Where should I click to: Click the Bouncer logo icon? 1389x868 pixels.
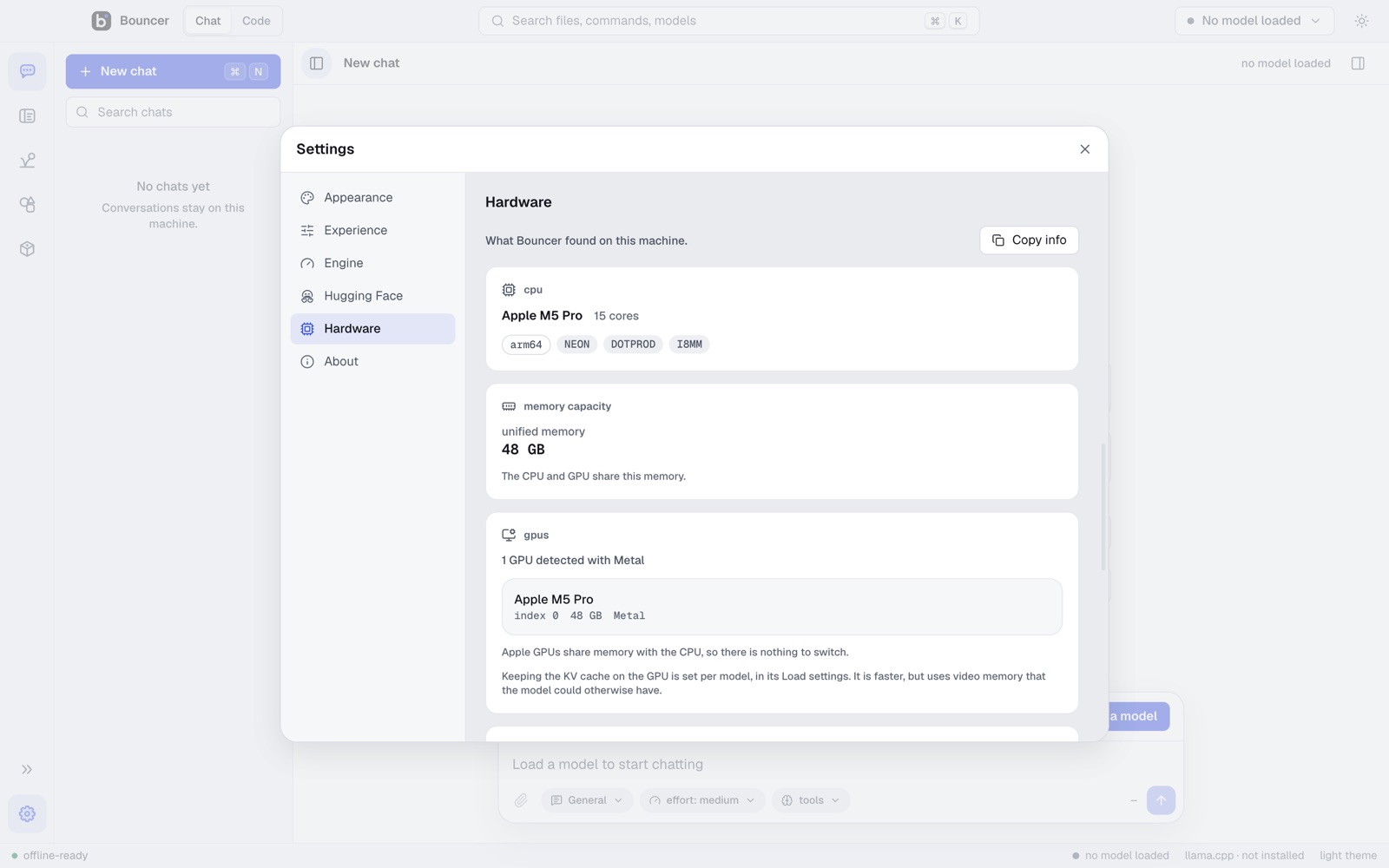pyautogui.click(x=102, y=21)
